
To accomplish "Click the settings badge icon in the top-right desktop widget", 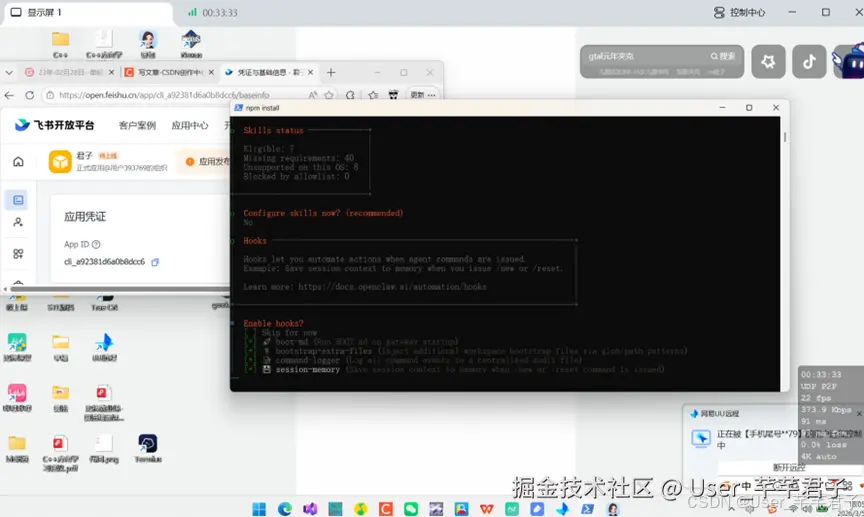I will [768, 61].
